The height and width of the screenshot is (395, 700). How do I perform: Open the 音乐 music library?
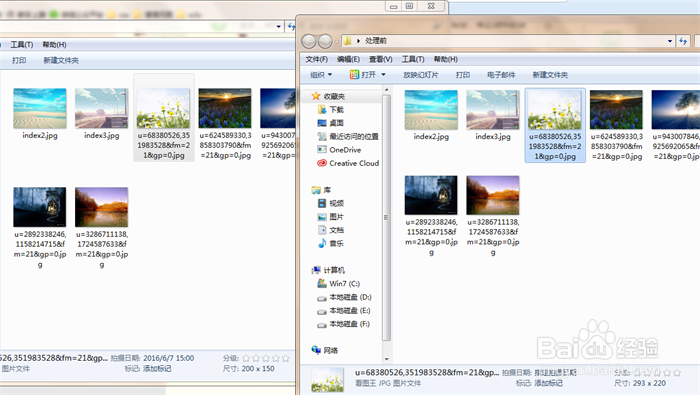[331, 243]
